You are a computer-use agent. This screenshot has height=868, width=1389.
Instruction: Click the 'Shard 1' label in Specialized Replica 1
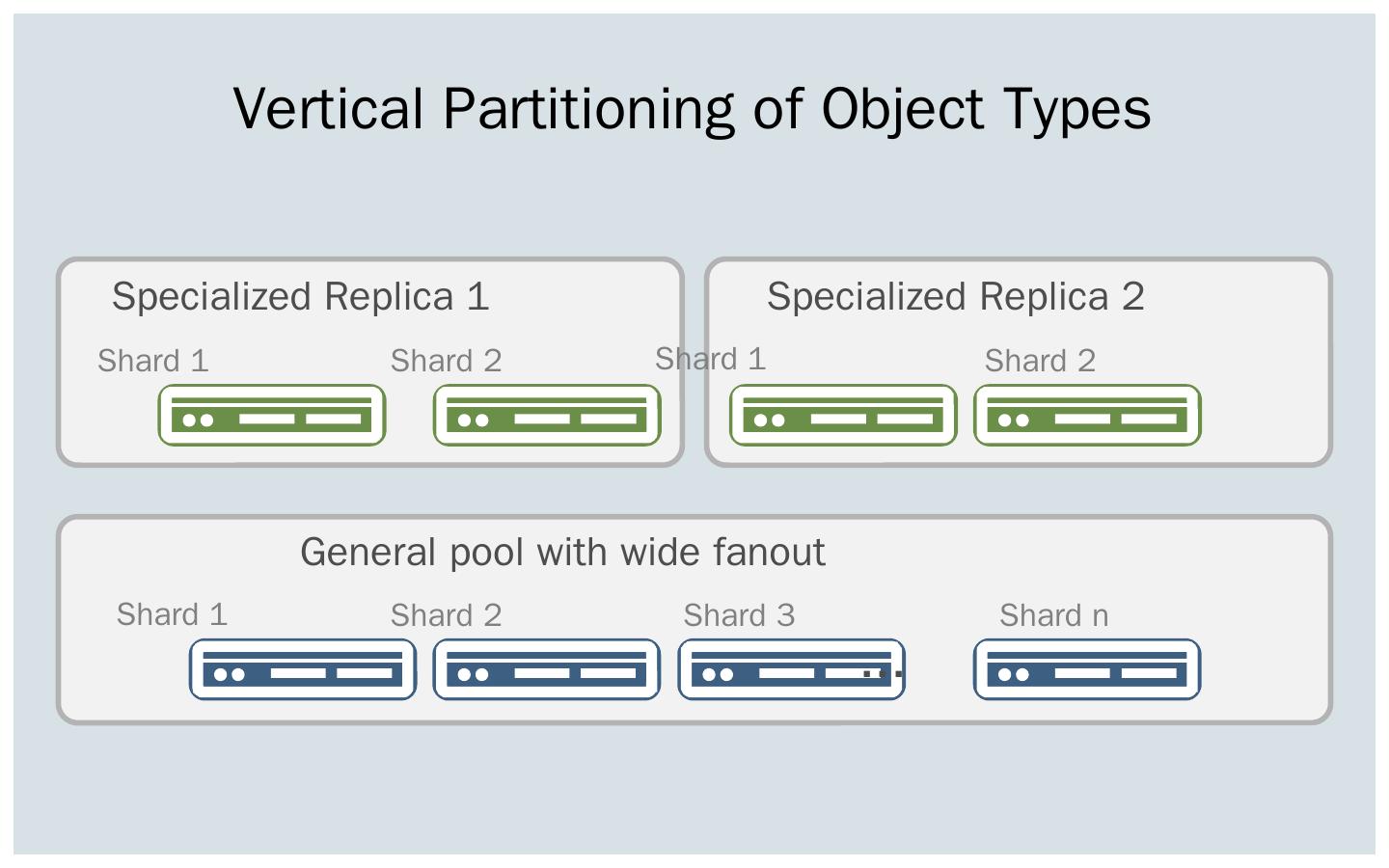(153, 361)
